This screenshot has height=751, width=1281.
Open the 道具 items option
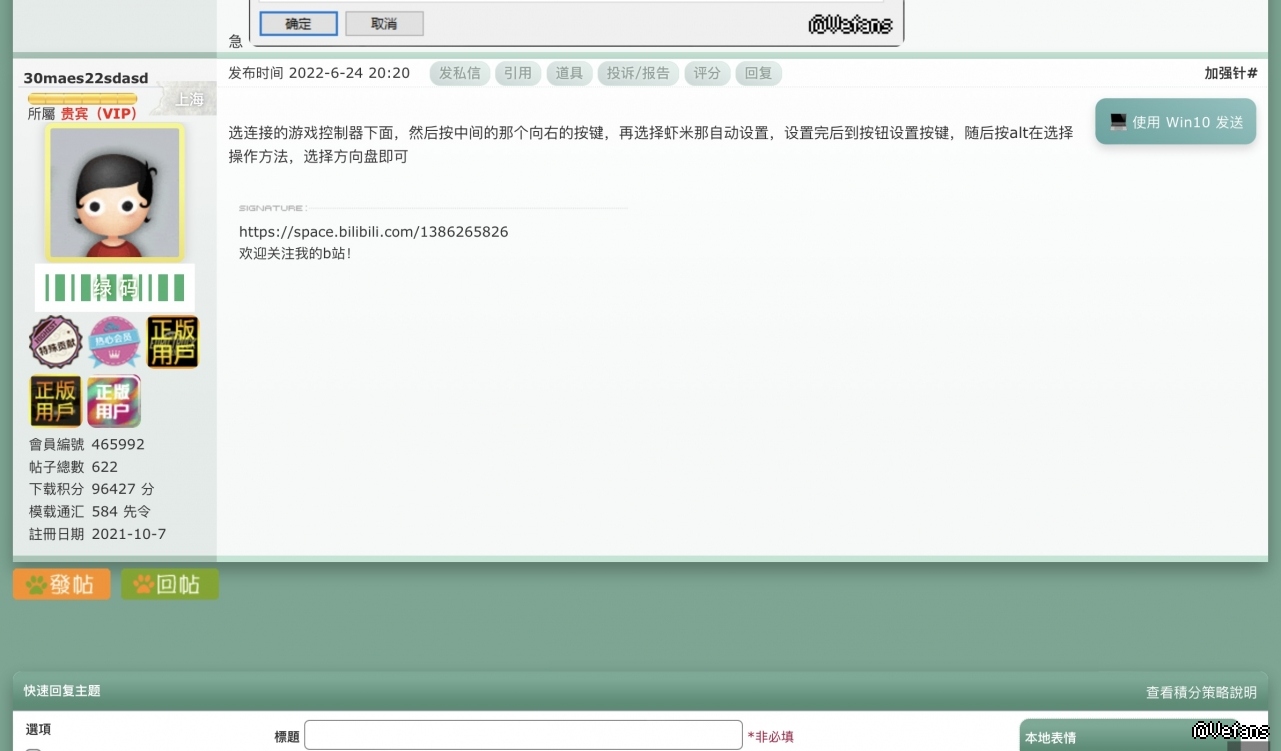[569, 73]
